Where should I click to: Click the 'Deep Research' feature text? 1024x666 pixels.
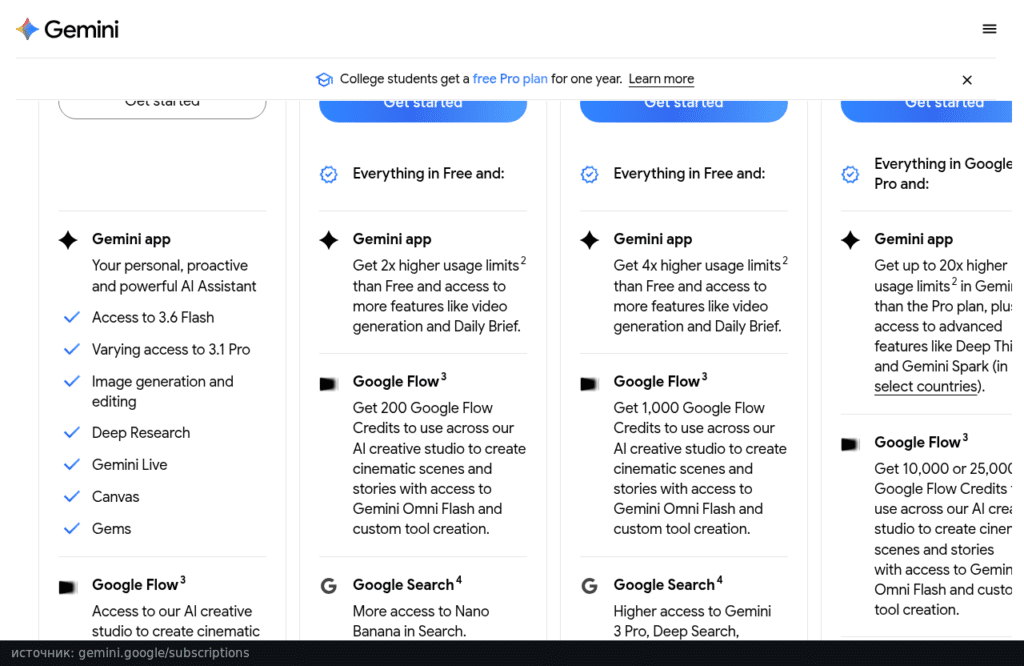pos(141,432)
